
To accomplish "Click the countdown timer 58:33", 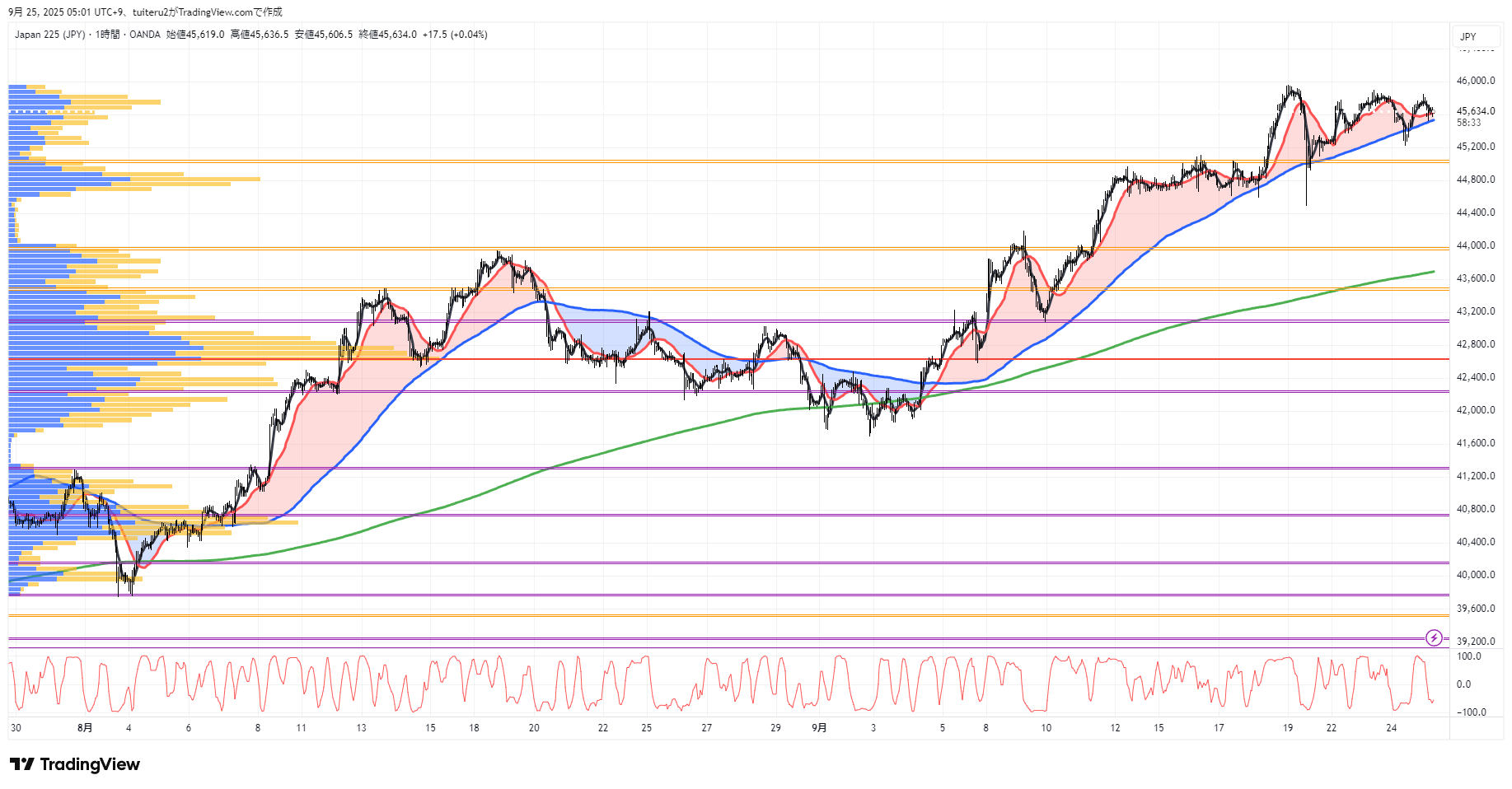I will click(1468, 123).
